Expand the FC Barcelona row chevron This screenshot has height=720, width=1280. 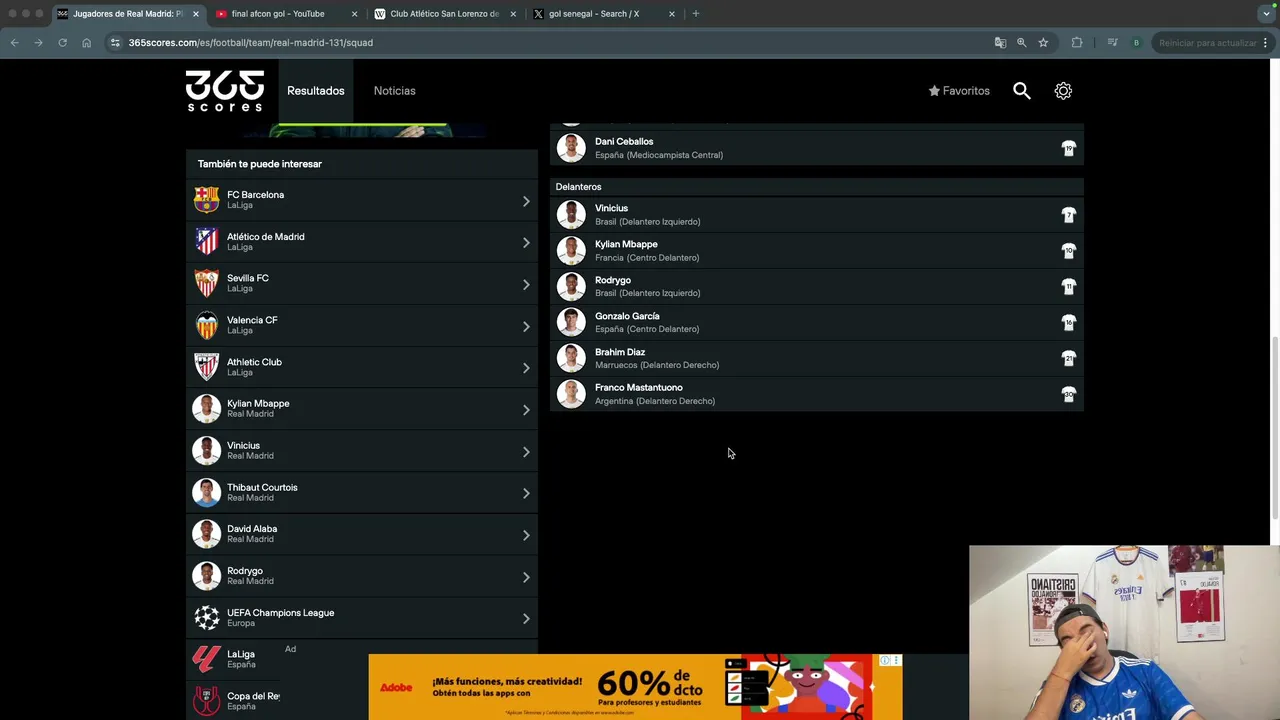(x=526, y=201)
